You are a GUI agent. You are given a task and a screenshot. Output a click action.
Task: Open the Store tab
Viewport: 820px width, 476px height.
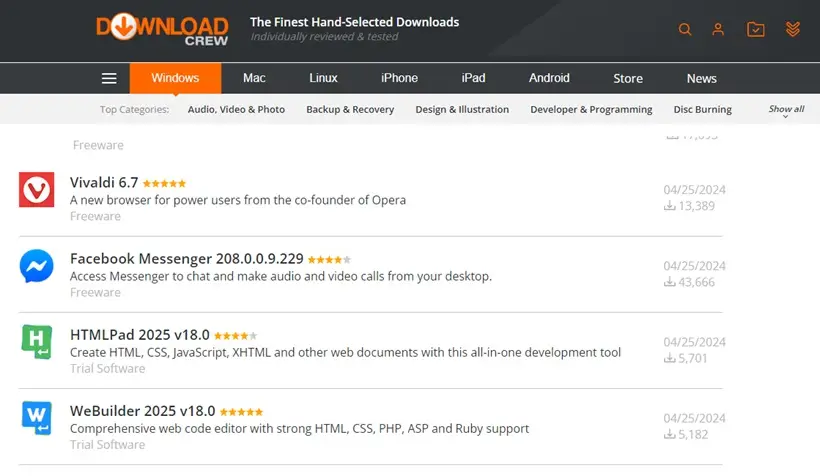tap(628, 78)
